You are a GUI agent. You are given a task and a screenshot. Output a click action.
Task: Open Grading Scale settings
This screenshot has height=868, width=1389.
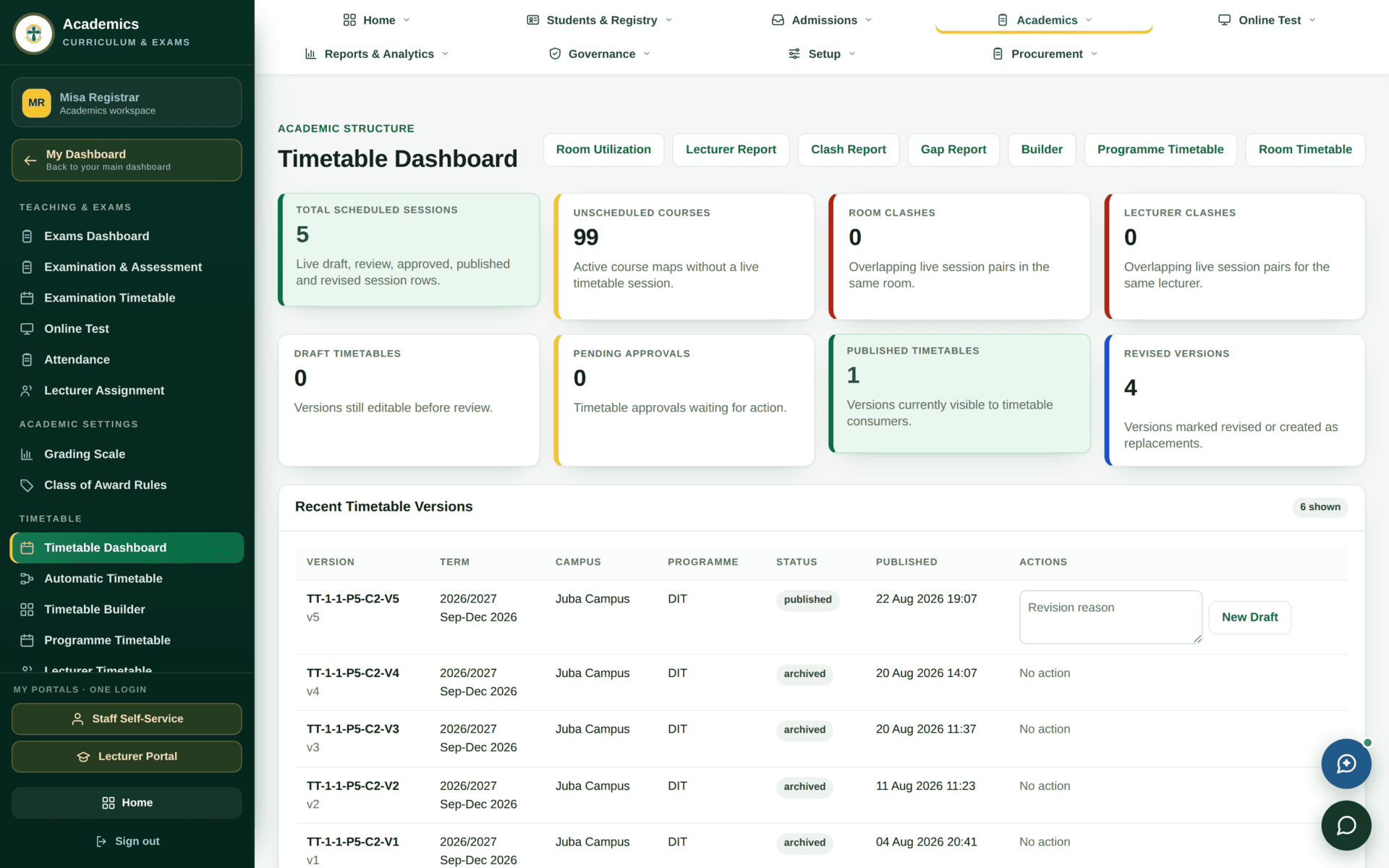pyautogui.click(x=127, y=454)
